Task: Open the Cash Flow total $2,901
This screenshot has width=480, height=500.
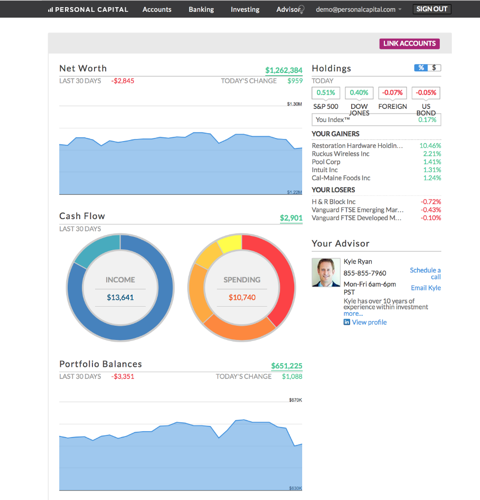Action: [291, 218]
